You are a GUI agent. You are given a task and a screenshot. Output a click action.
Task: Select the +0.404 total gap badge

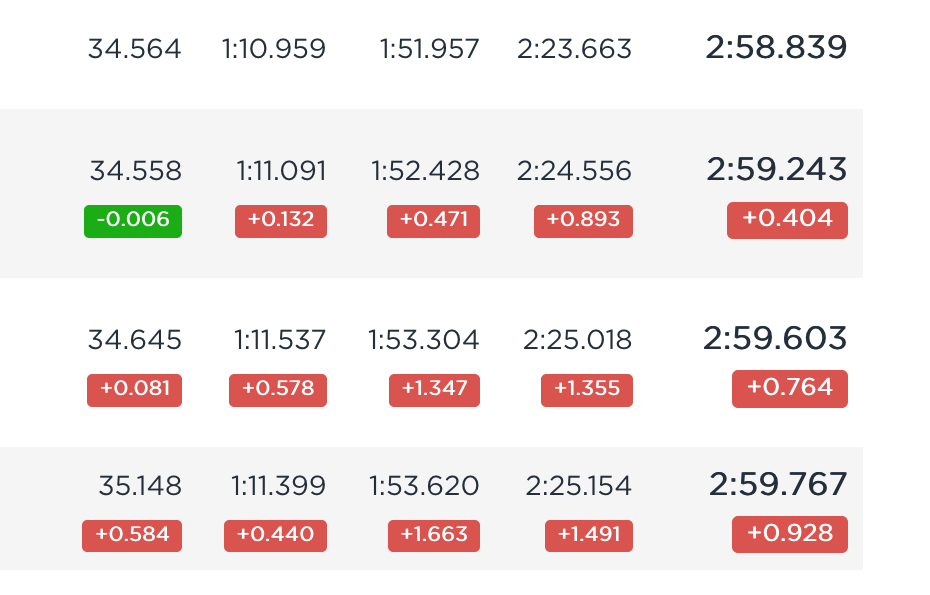[x=787, y=221]
